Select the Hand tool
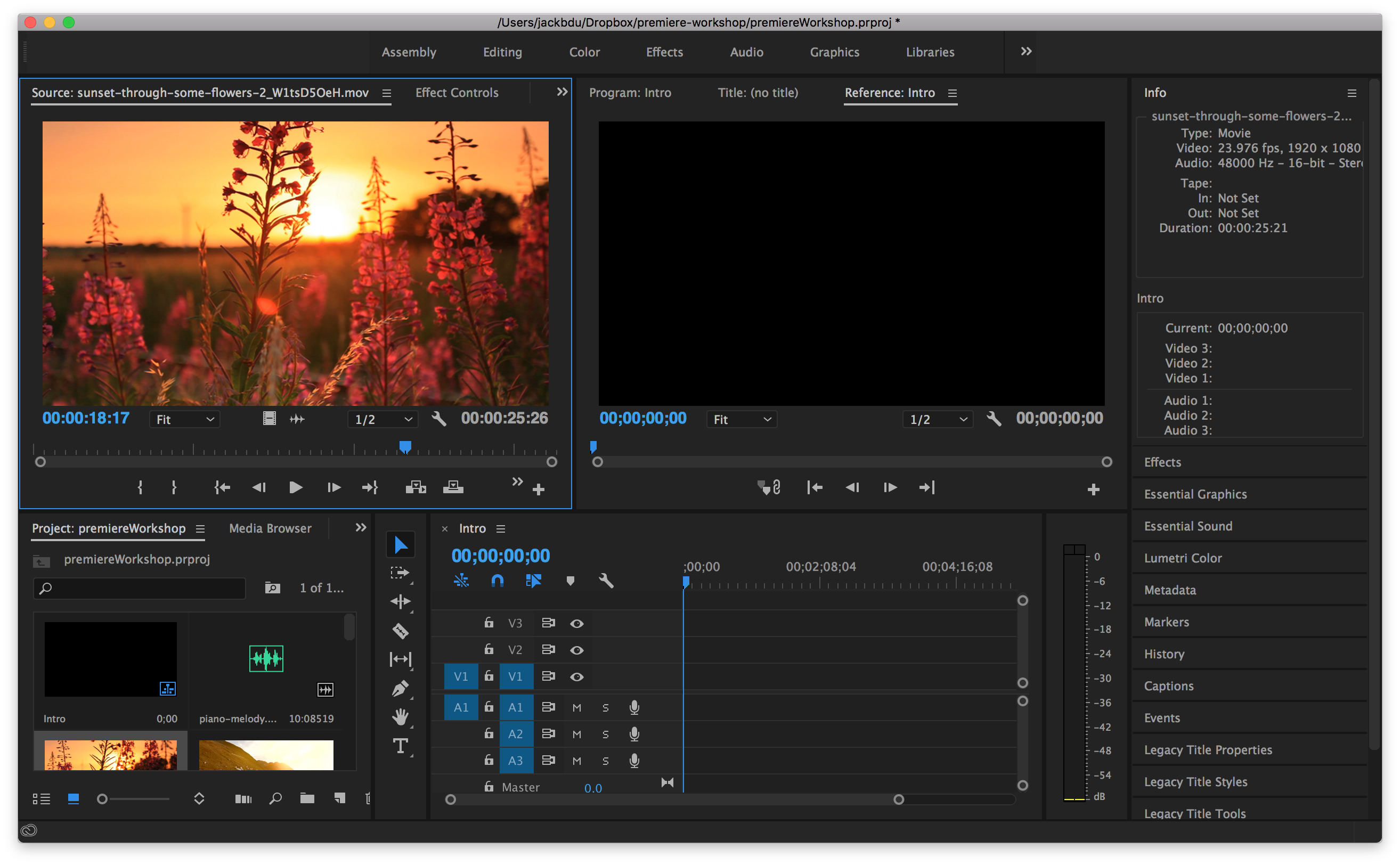 [x=400, y=717]
